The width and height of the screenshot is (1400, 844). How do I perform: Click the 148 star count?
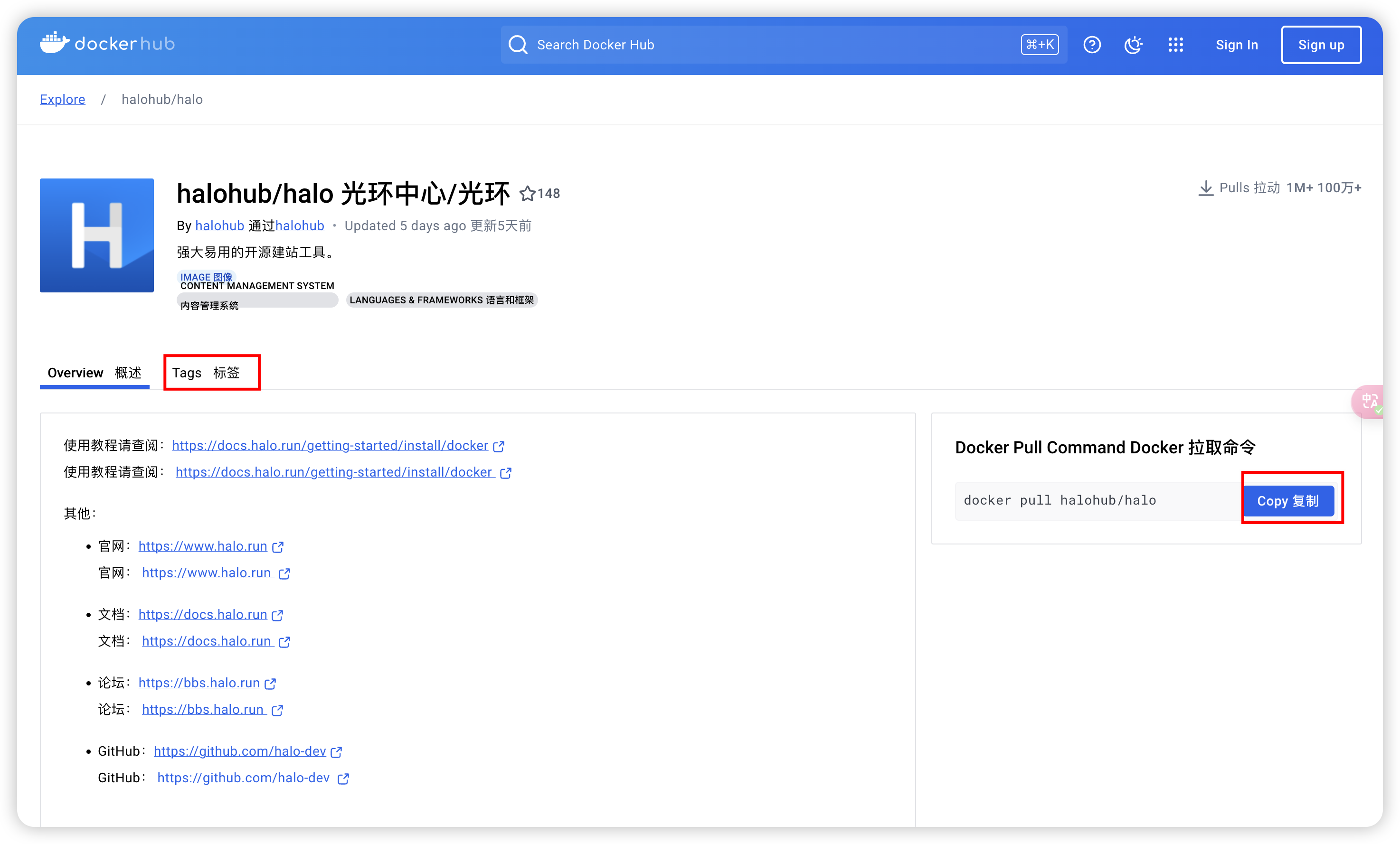point(549,194)
